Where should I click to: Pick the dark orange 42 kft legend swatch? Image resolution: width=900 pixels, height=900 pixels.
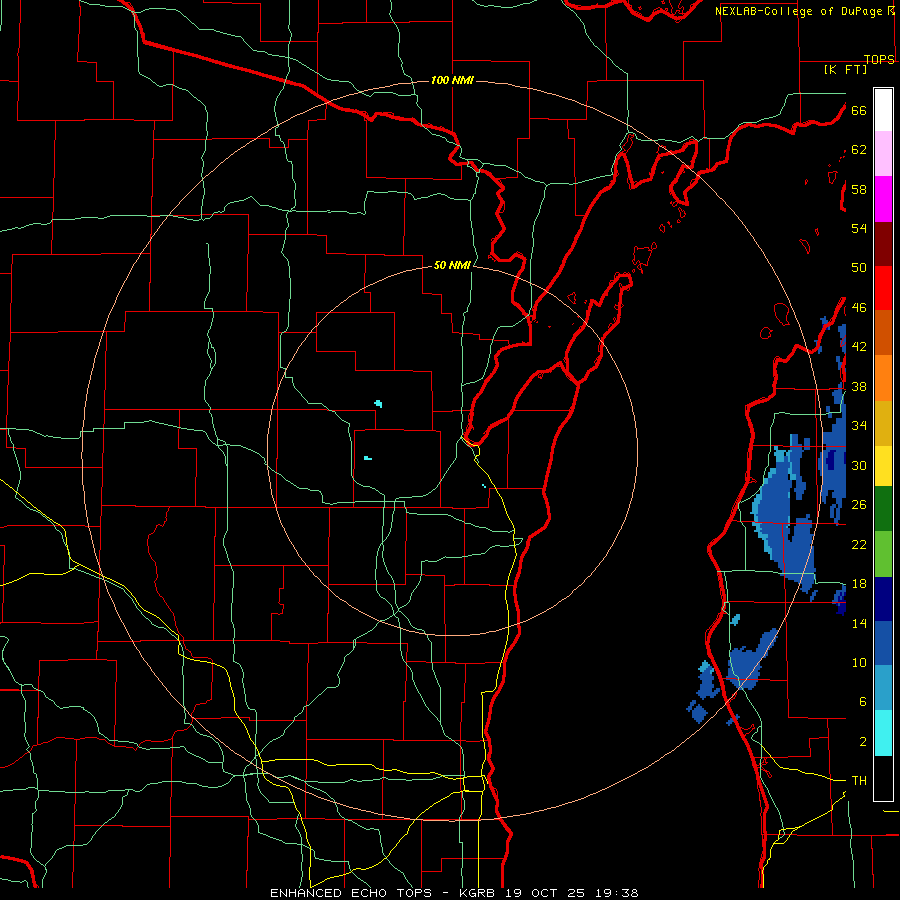pyautogui.click(x=883, y=333)
